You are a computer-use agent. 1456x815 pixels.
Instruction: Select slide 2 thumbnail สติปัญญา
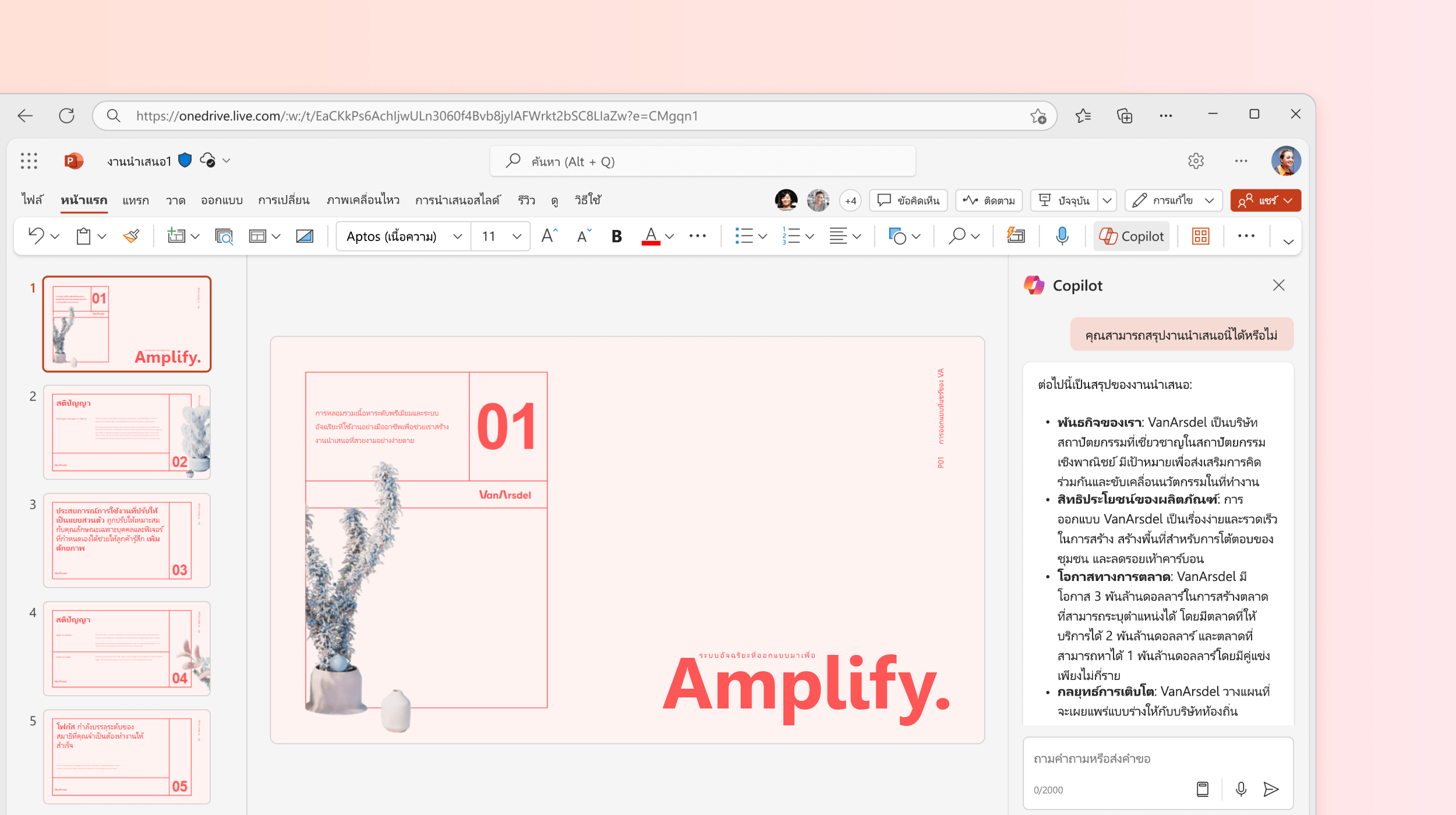127,432
